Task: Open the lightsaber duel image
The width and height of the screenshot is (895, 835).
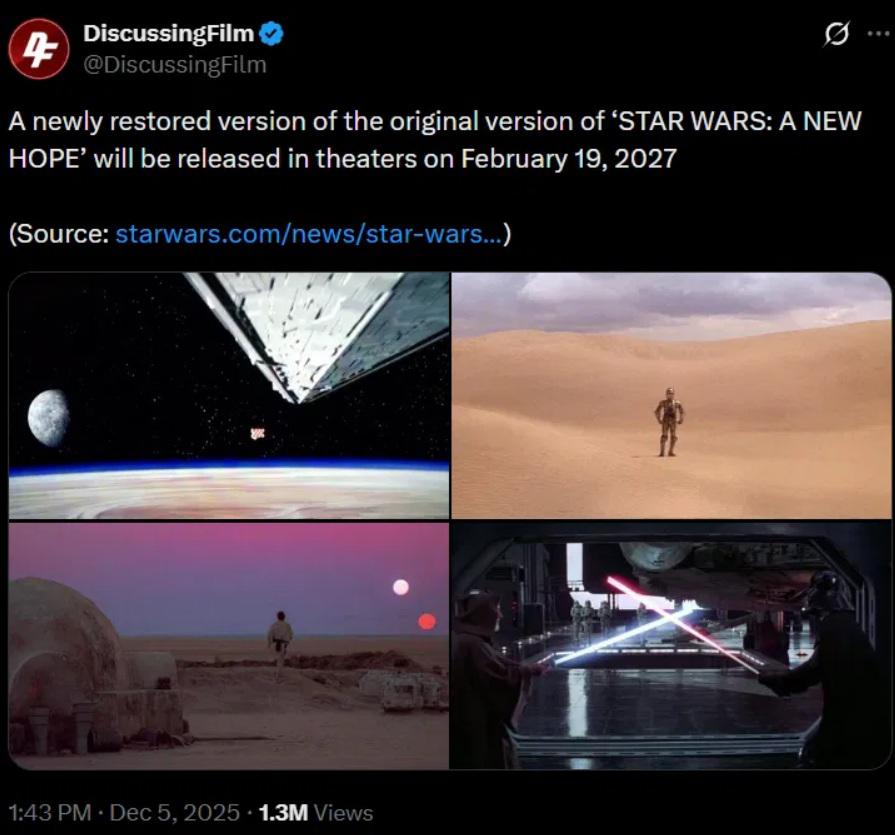Action: 671,646
